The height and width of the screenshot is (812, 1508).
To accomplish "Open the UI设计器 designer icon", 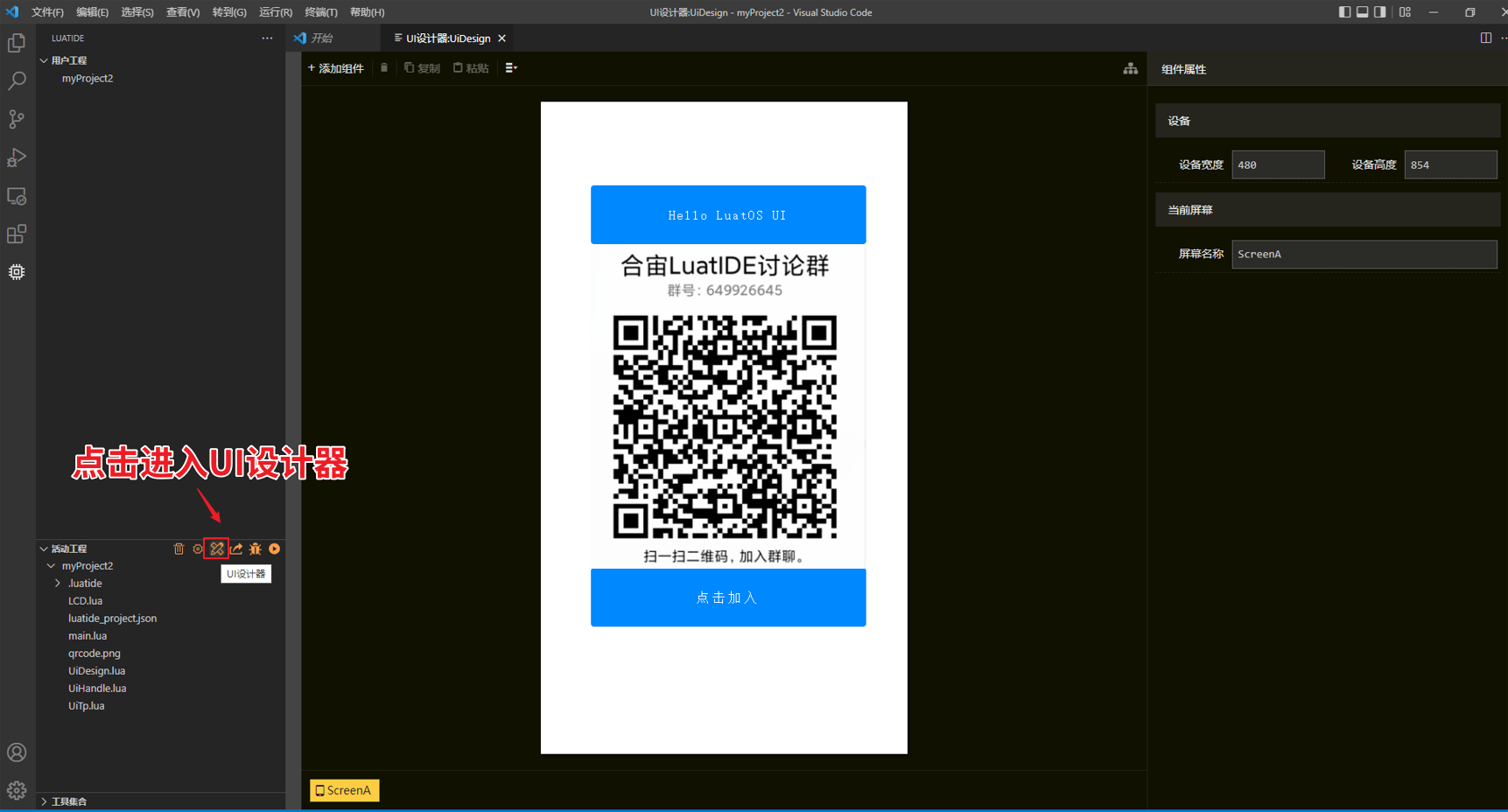I will (x=217, y=549).
